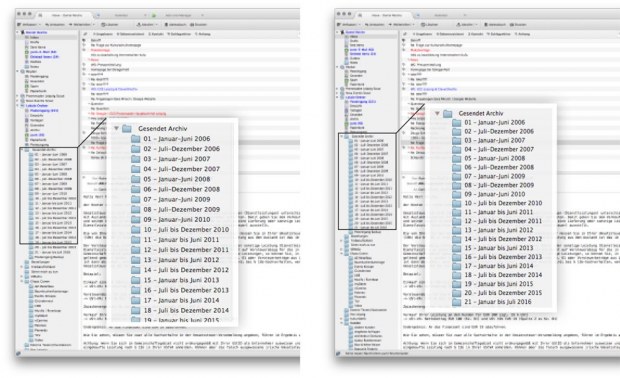620x378 pixels.
Task: Open '15 - Januar bis Juni 2013' in right callout
Action: [499, 248]
